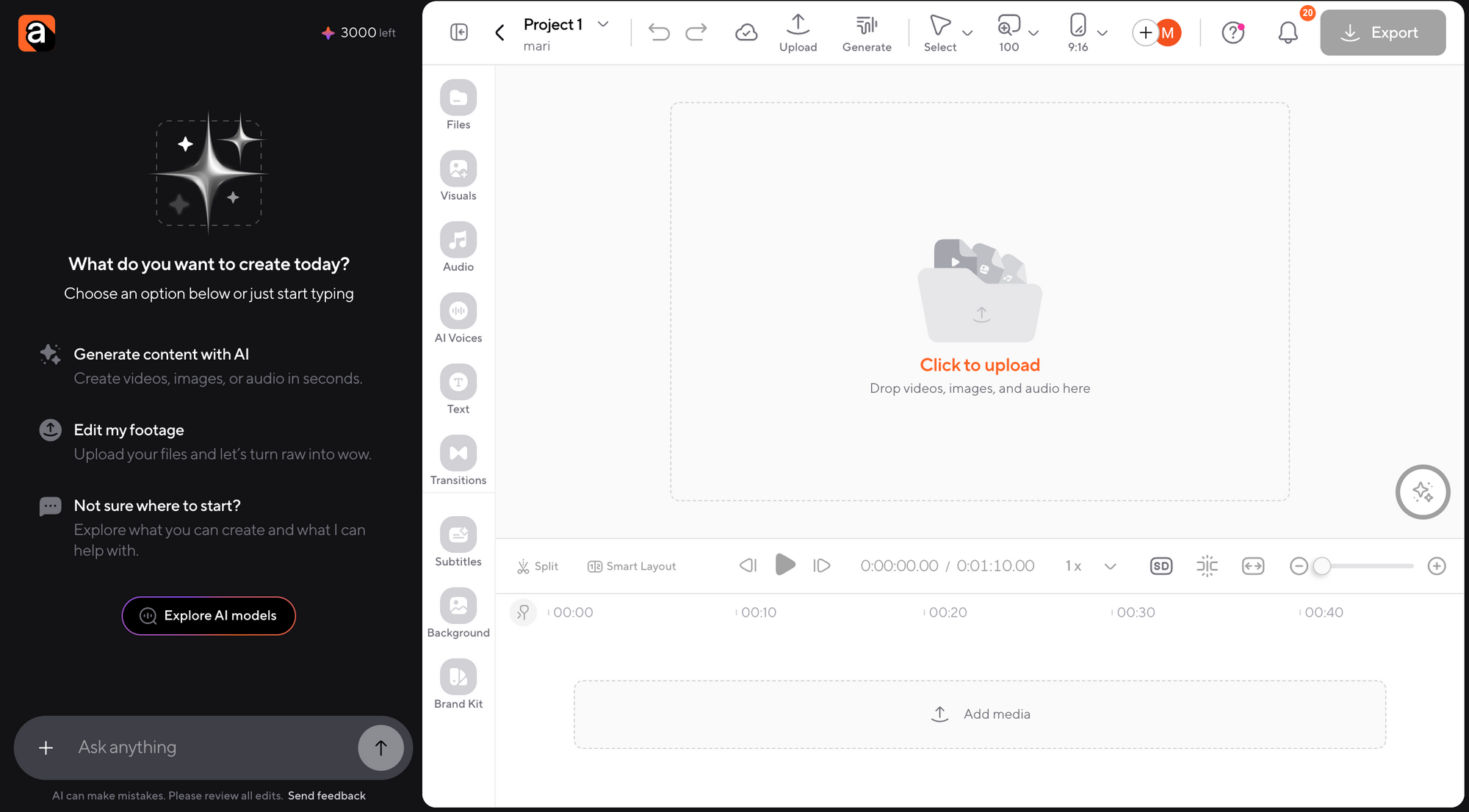Click the Send feedback link
This screenshot has height=812, width=1469.
[x=326, y=796]
